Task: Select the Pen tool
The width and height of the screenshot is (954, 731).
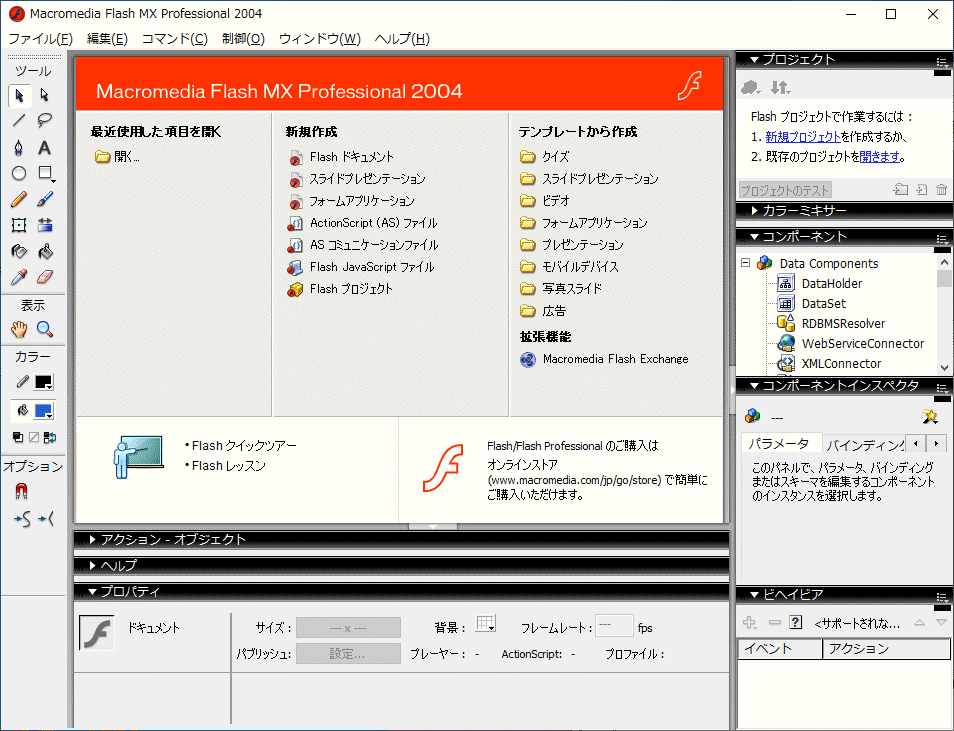Action: pyautogui.click(x=19, y=148)
